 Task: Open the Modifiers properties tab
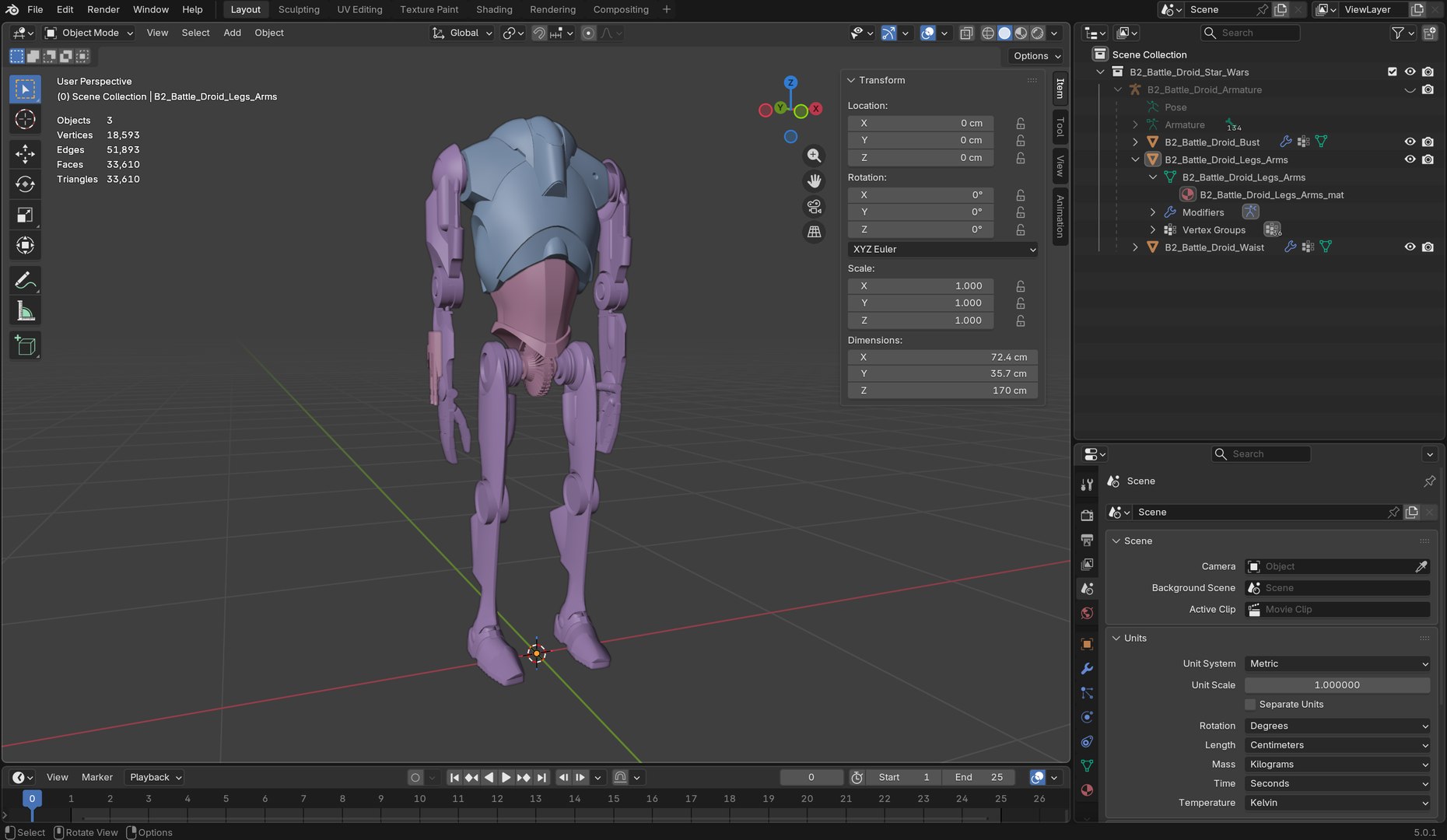1087,669
